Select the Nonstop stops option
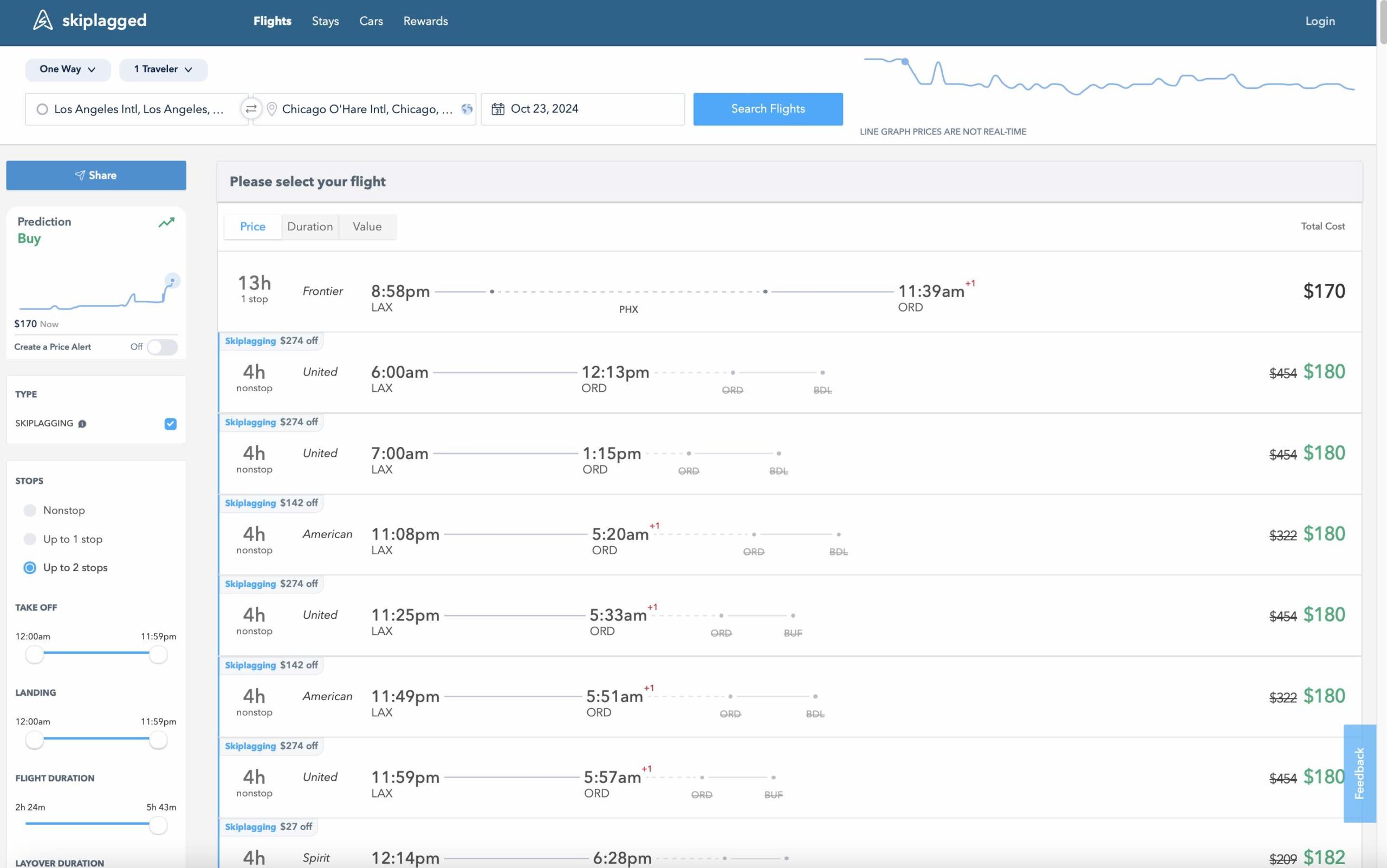 pos(30,510)
